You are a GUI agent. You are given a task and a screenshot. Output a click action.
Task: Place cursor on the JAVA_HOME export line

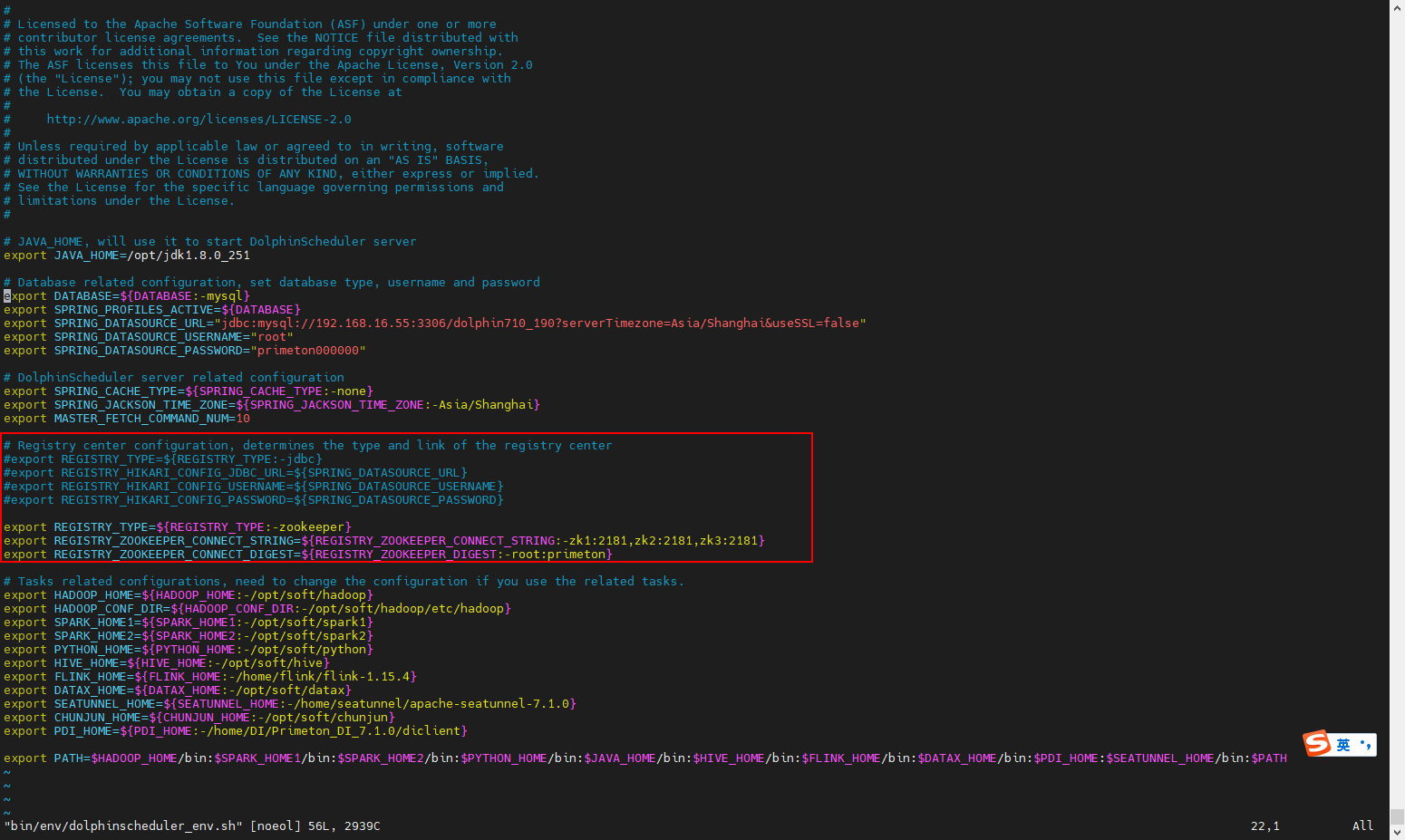(x=127, y=256)
